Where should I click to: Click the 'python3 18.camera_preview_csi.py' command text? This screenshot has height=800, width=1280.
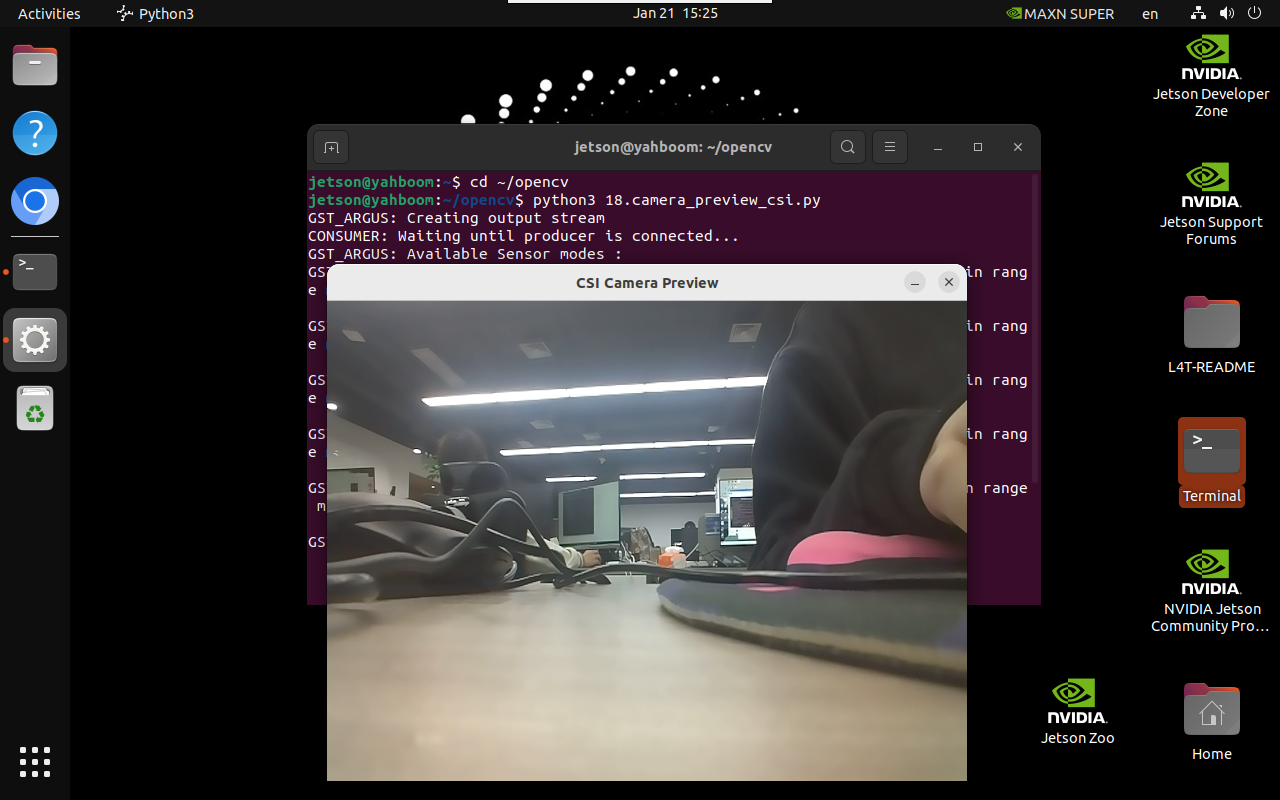click(x=677, y=200)
